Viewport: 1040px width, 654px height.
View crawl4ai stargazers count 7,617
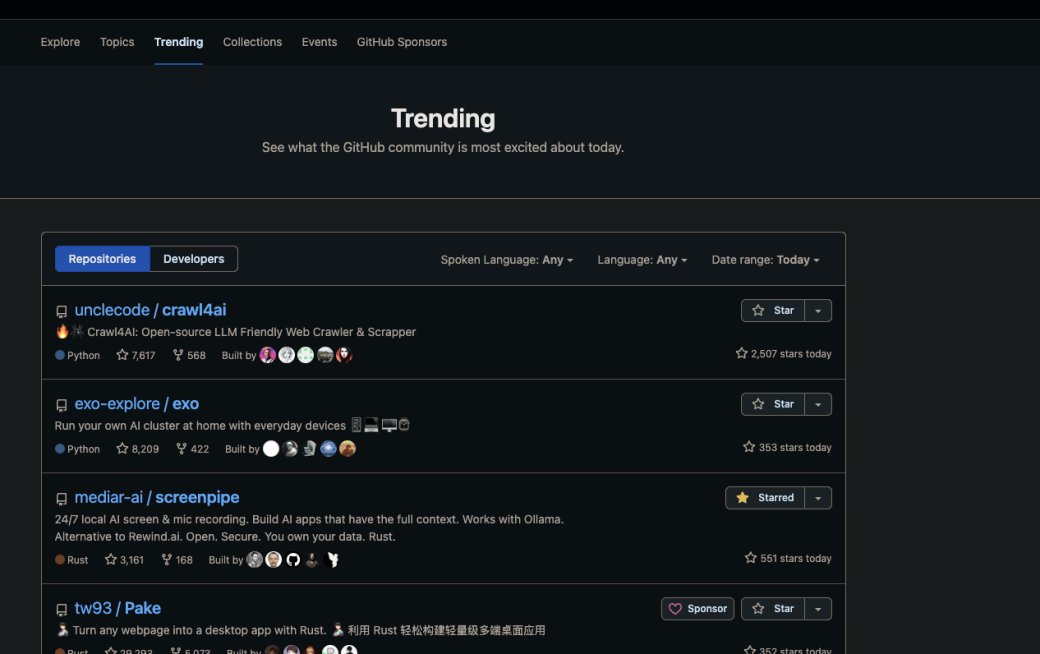point(136,355)
